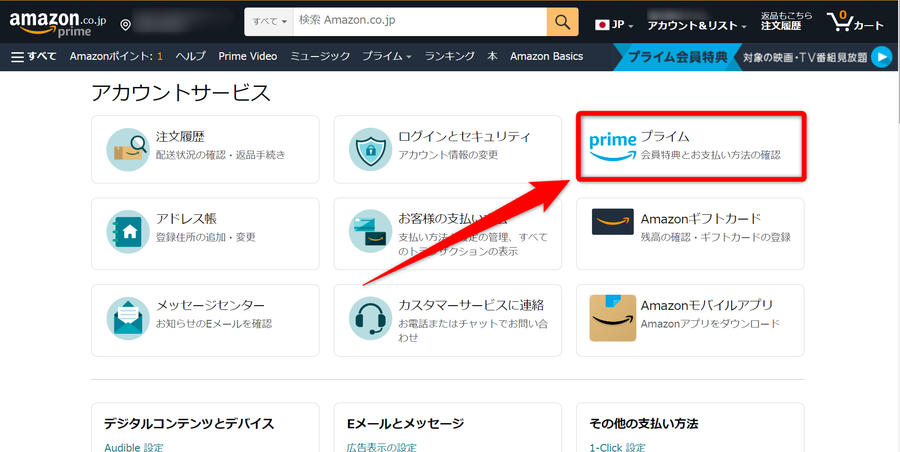Open ミュージック in navigation bar
The height and width of the screenshot is (452, 900).
pyautogui.click(x=320, y=56)
